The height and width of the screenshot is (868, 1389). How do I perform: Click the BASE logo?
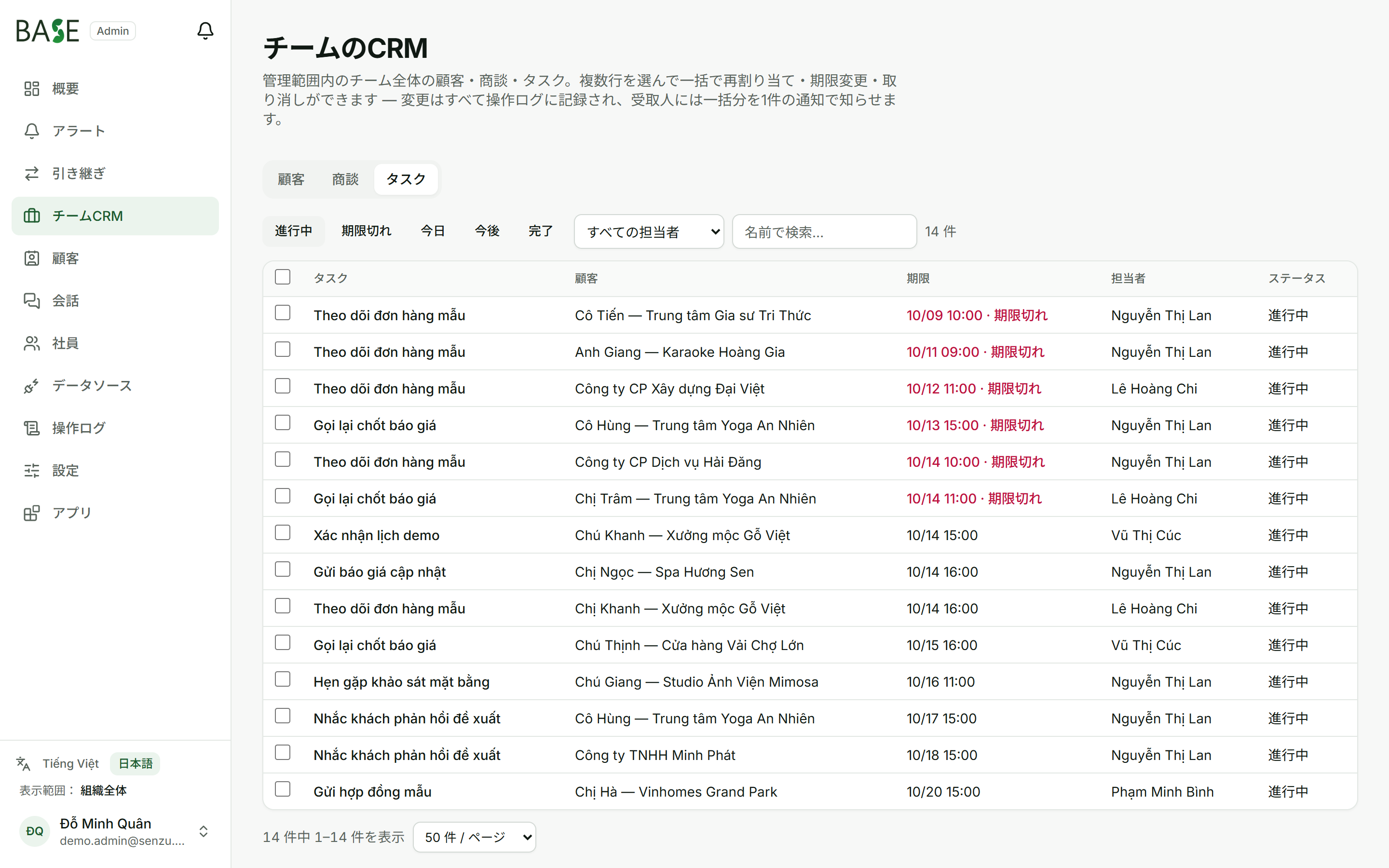[x=47, y=31]
